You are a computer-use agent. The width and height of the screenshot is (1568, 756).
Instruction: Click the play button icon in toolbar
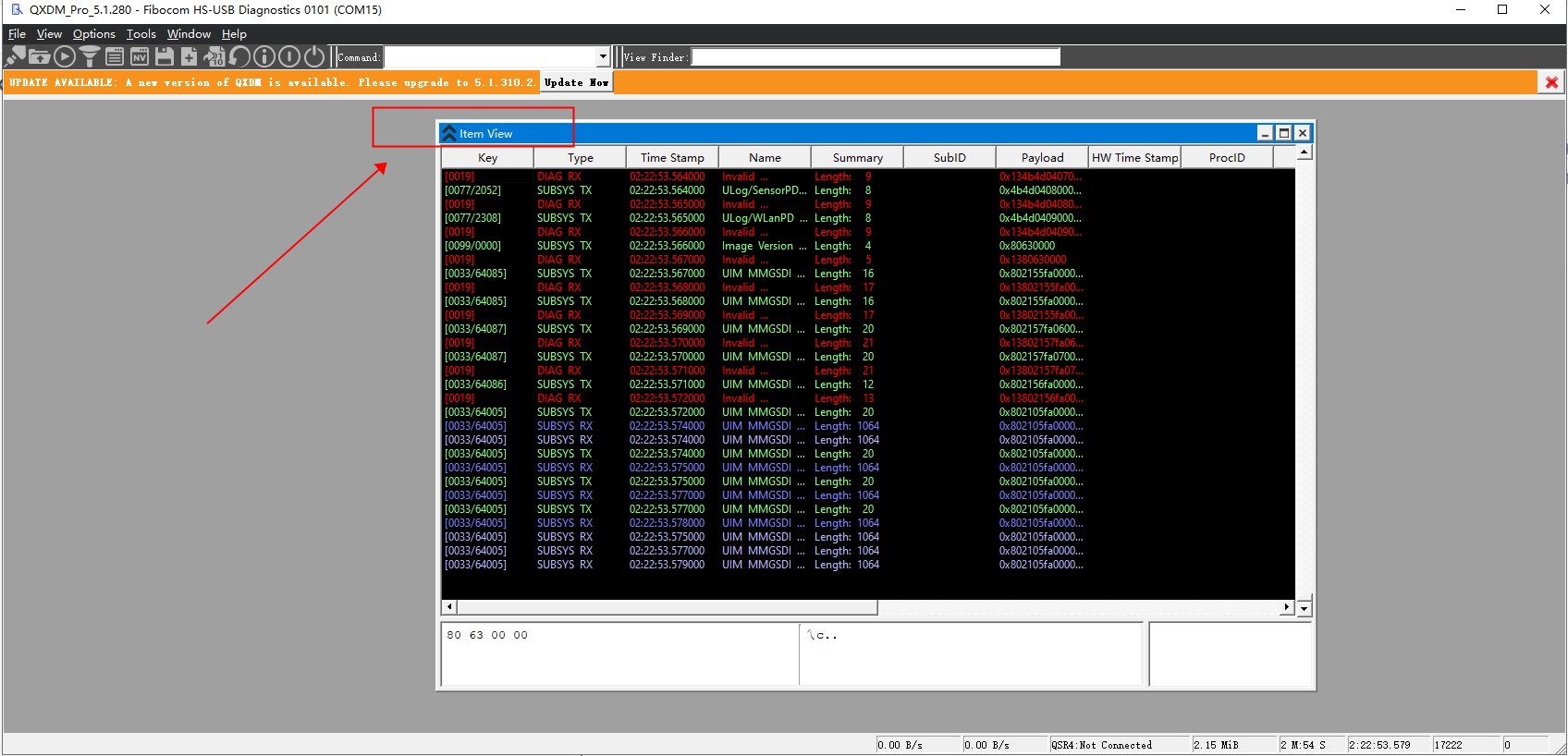65,57
